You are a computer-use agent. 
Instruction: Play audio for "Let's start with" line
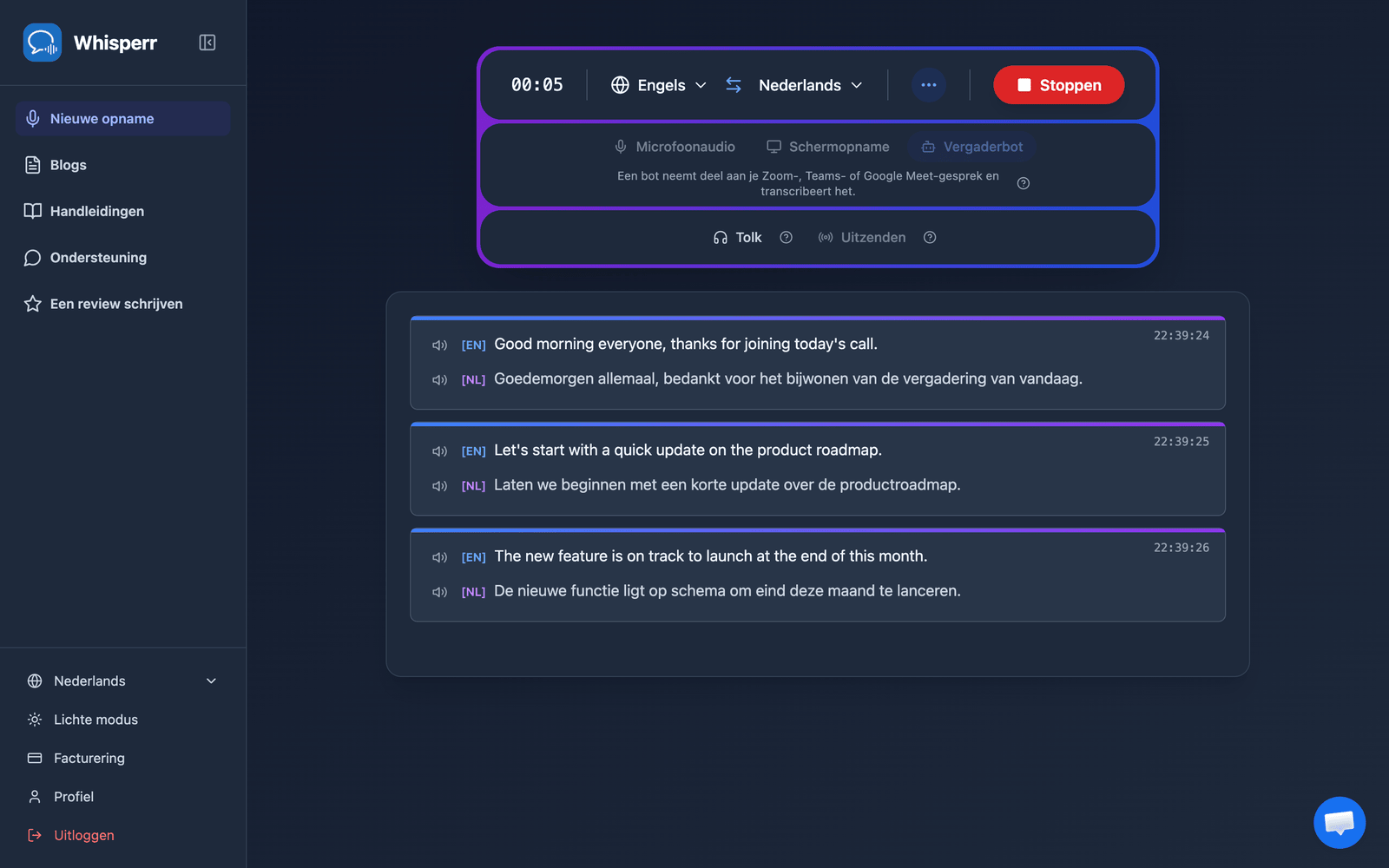440,451
